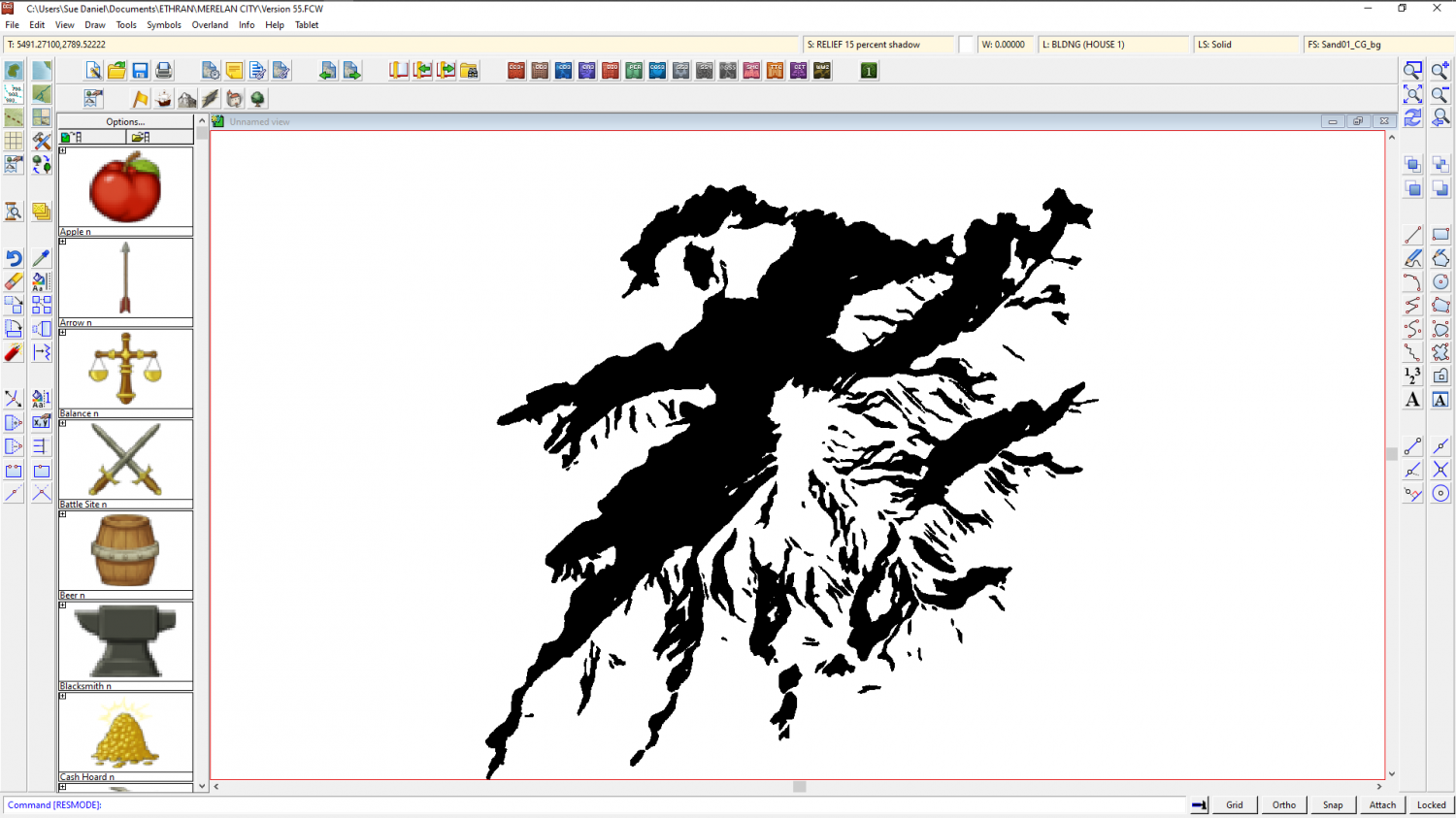Click the fill style FS: Sand01_CG_bg

[x=1378, y=45]
